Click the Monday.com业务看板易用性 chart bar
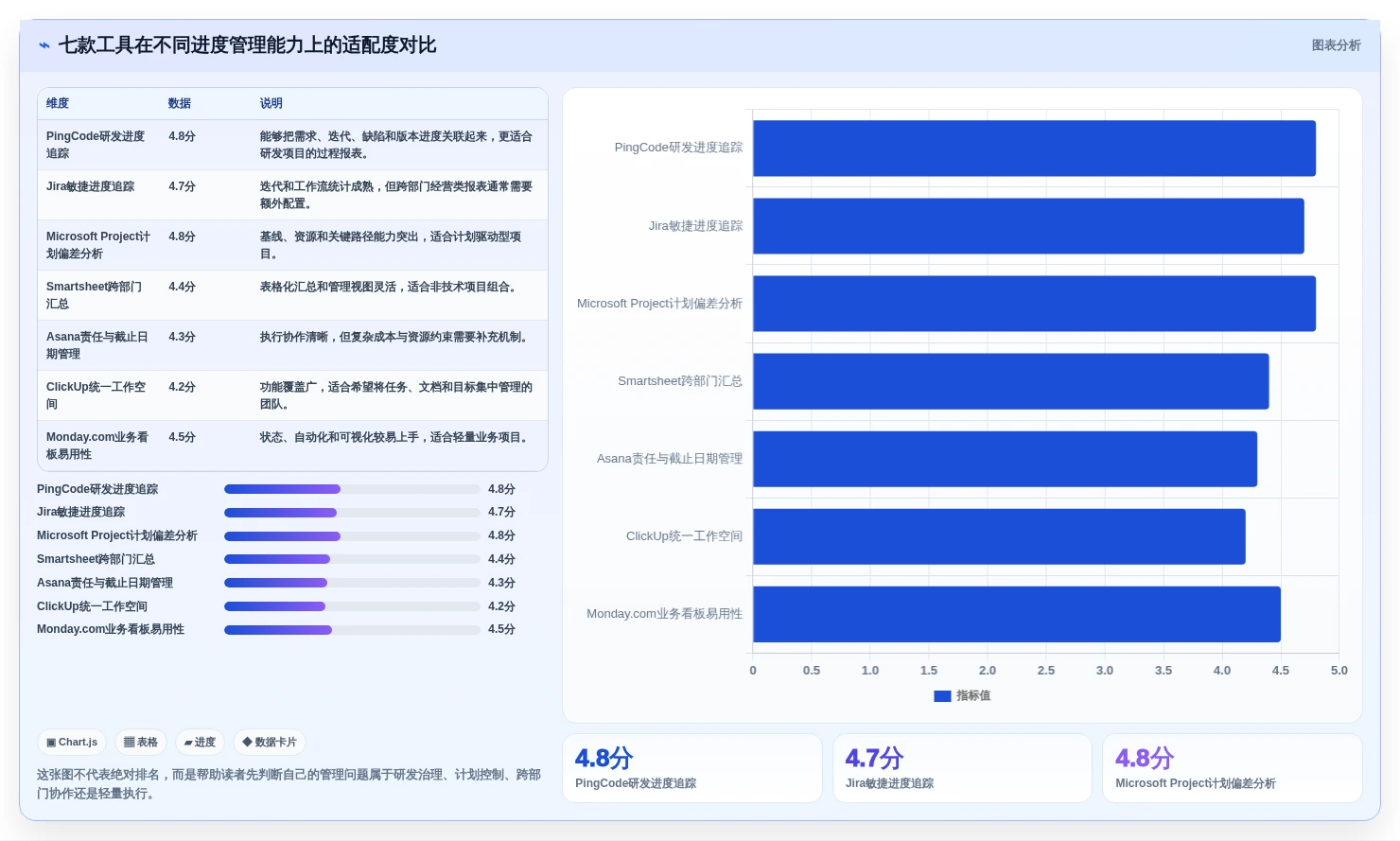The width and height of the screenshot is (1400, 841). pos(1017,614)
